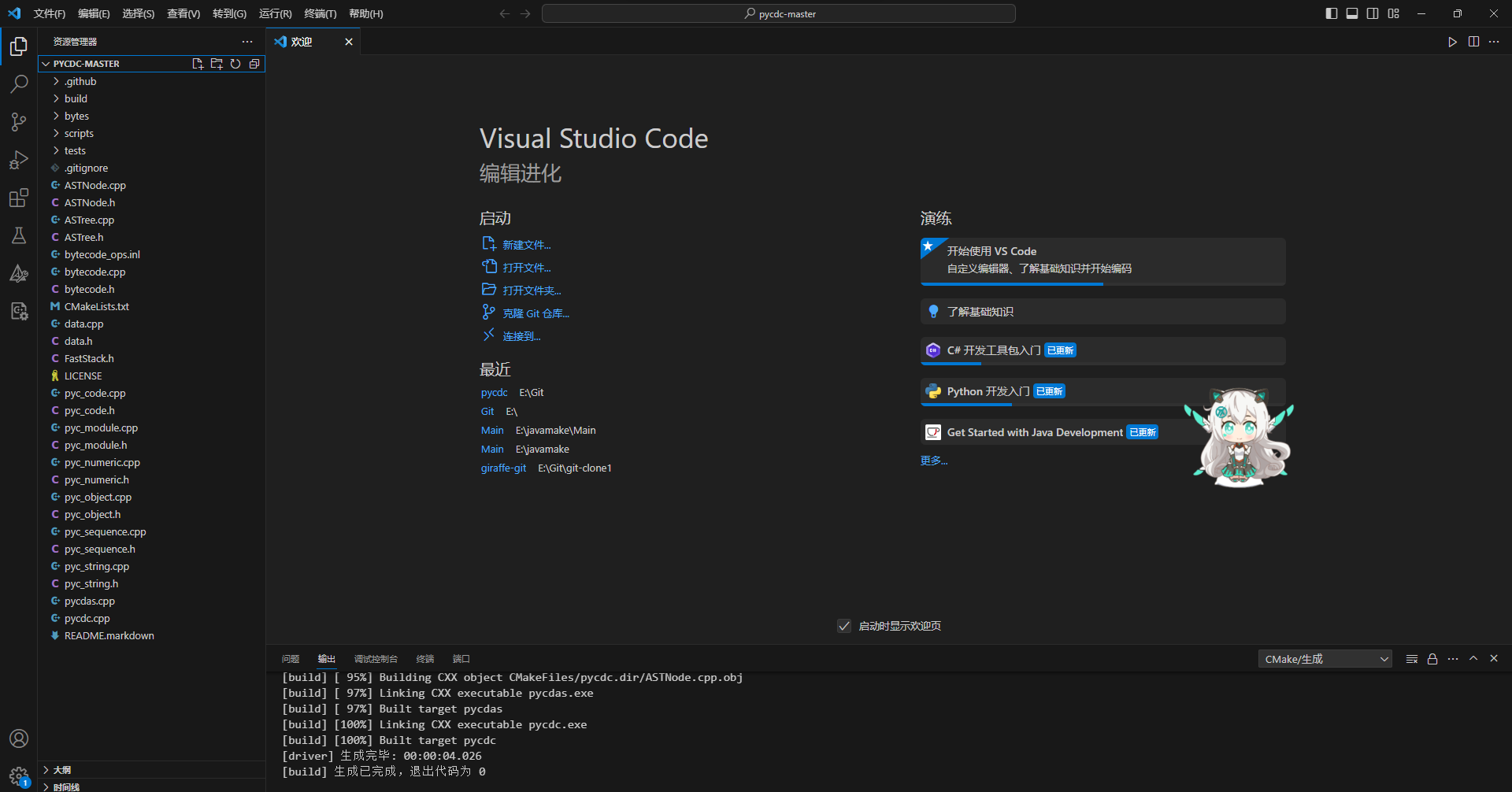Collapse all folders in explorer
The height and width of the screenshot is (792, 1512).
click(254, 64)
